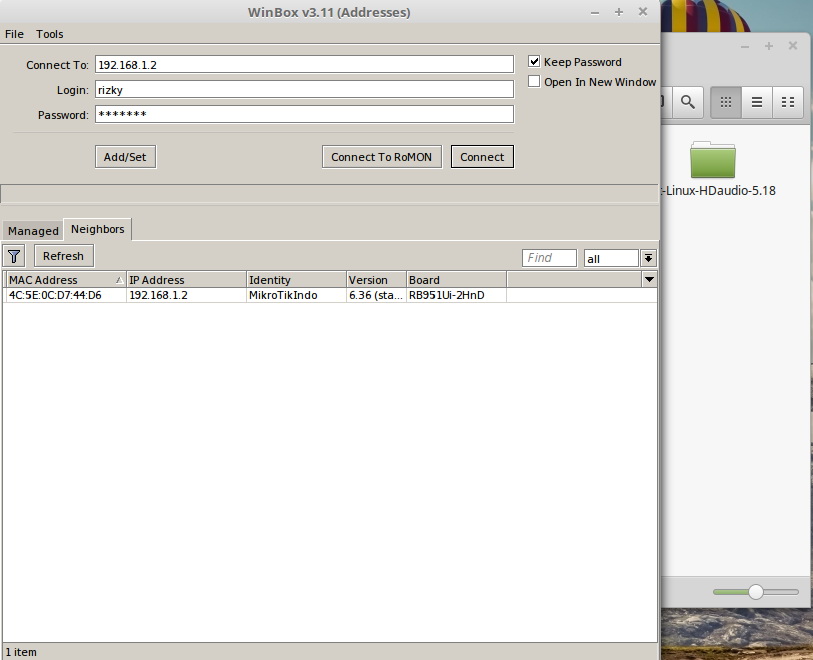Click the Refresh button

(63, 256)
